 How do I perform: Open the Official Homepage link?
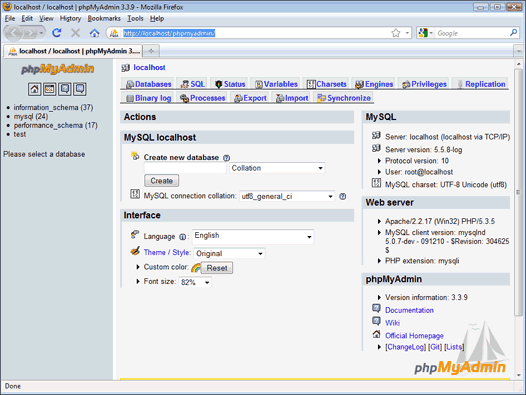tap(414, 336)
